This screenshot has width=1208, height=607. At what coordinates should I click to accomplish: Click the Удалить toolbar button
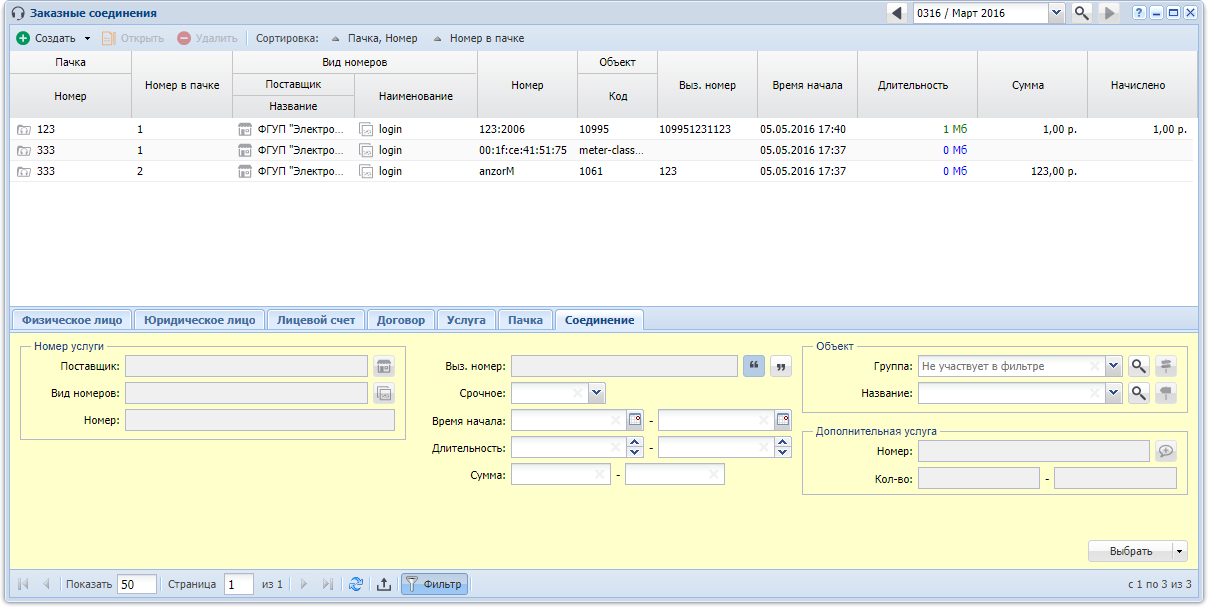(208, 39)
